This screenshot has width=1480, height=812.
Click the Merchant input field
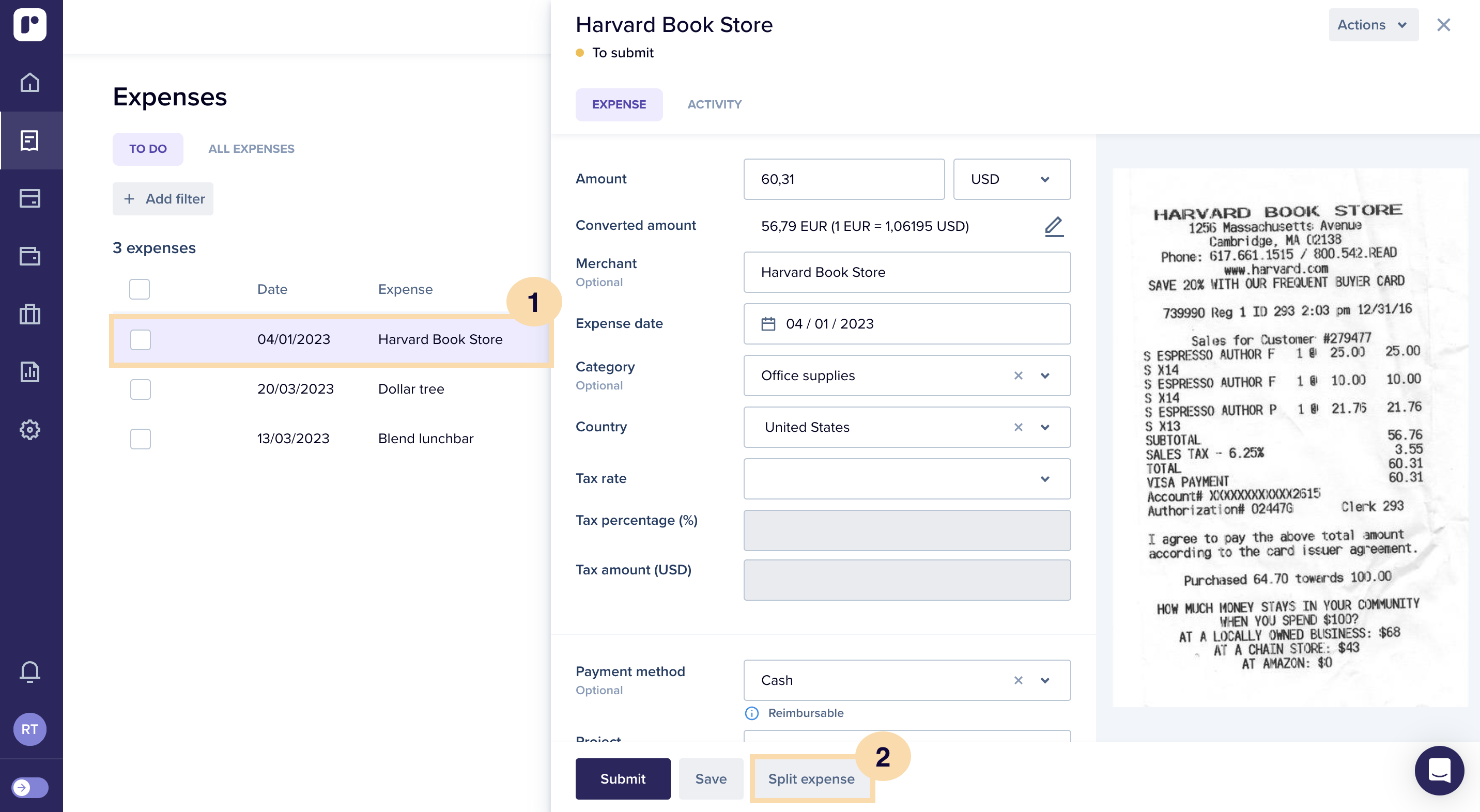(906, 272)
